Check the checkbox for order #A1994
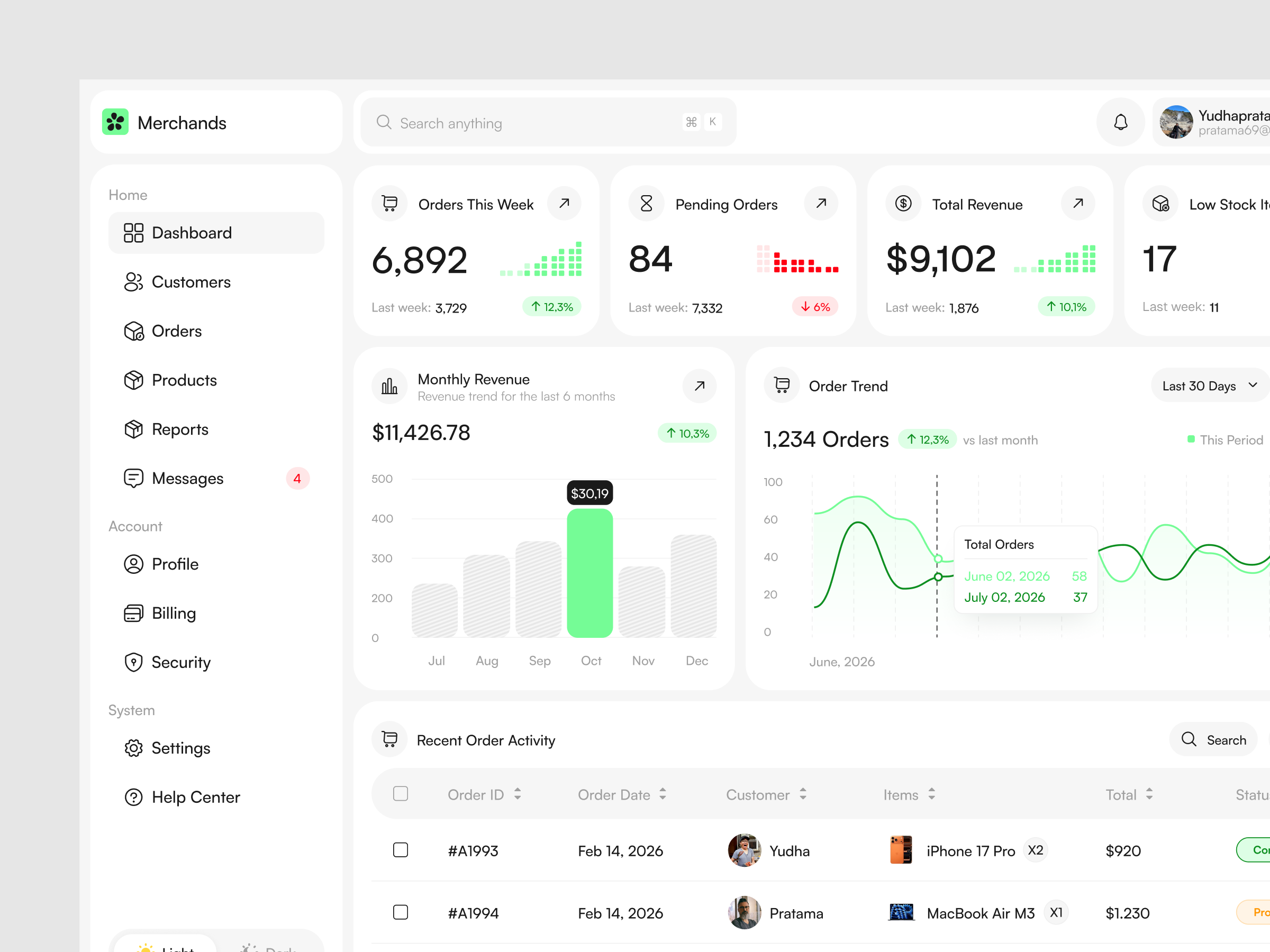The image size is (1270, 952). click(x=400, y=912)
